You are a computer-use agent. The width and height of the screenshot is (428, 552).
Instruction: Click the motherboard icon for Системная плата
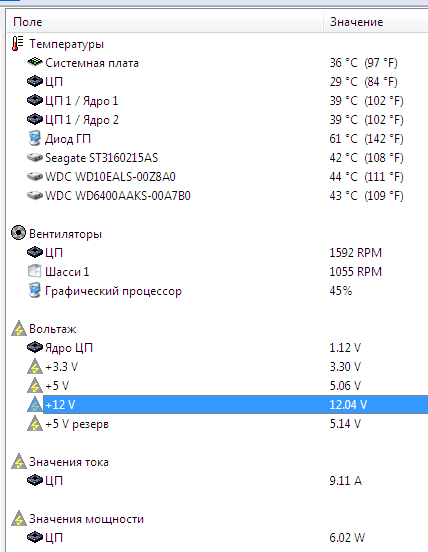34,62
